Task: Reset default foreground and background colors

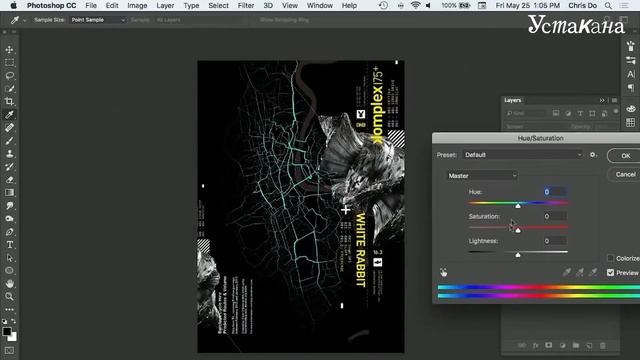Action: point(4,321)
